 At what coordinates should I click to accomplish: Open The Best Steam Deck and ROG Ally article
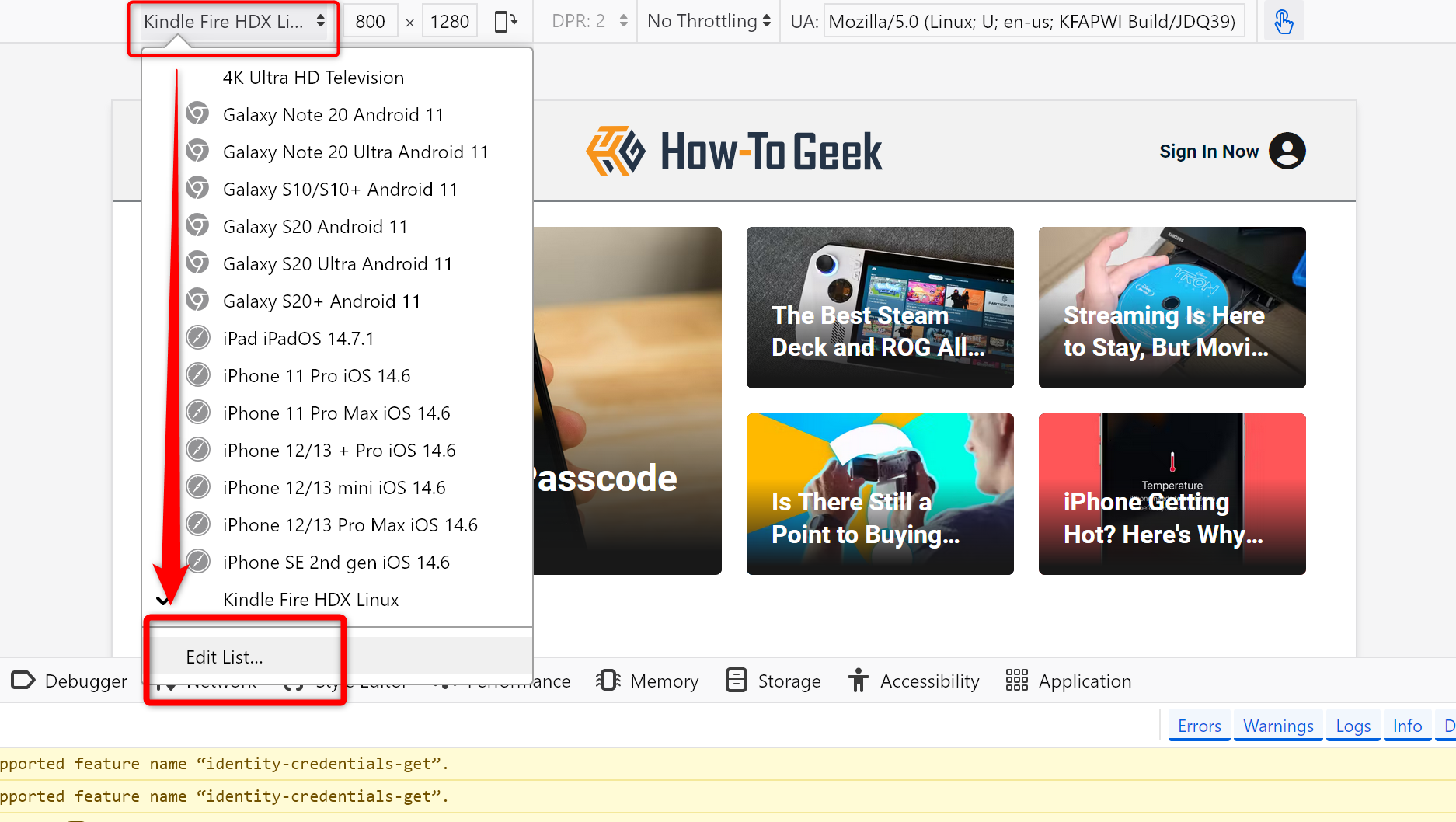coord(880,308)
